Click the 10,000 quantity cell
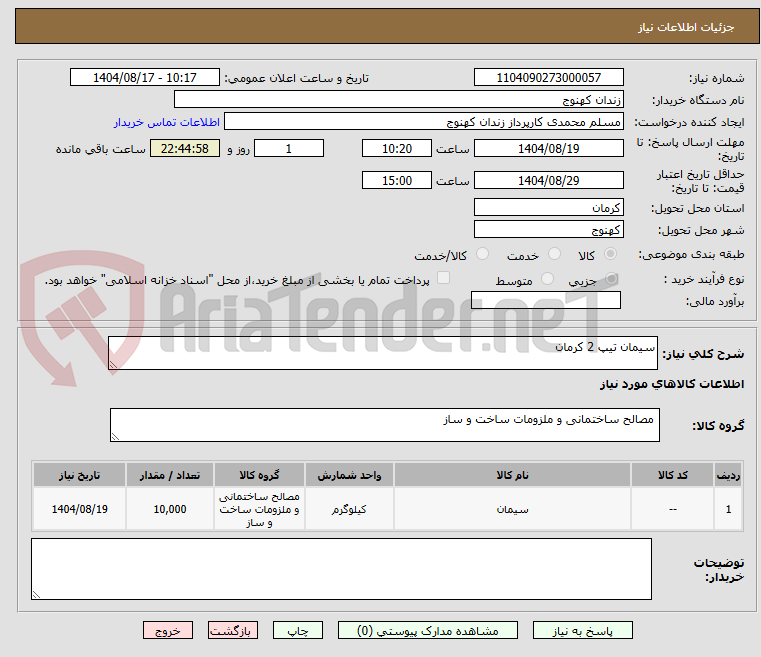761x657 pixels. (x=170, y=509)
